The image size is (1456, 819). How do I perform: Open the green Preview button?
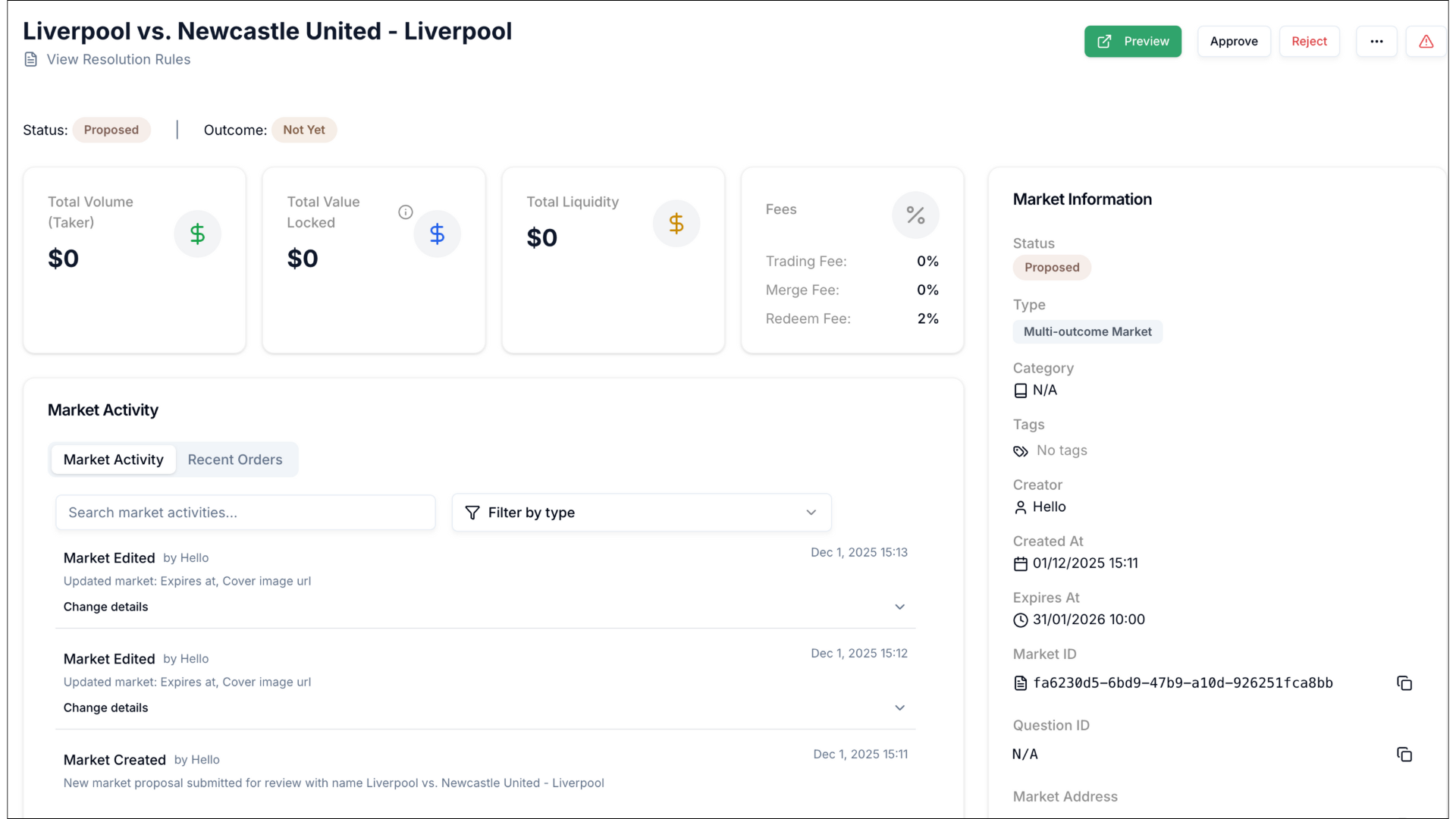[x=1132, y=42]
